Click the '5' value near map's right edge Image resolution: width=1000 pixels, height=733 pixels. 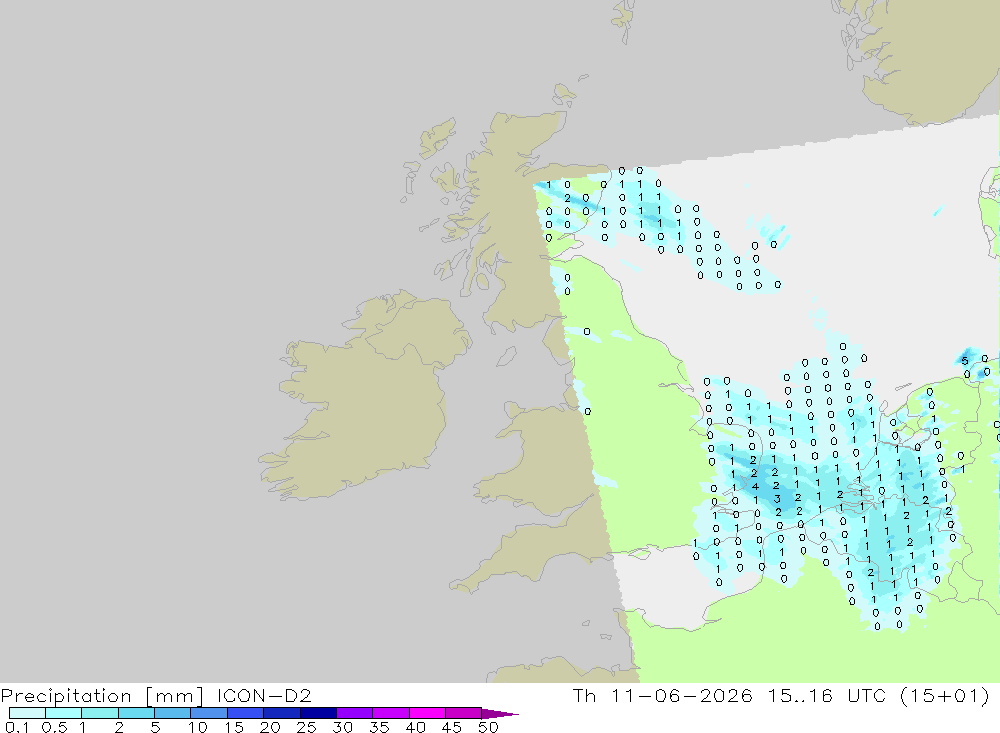click(965, 361)
